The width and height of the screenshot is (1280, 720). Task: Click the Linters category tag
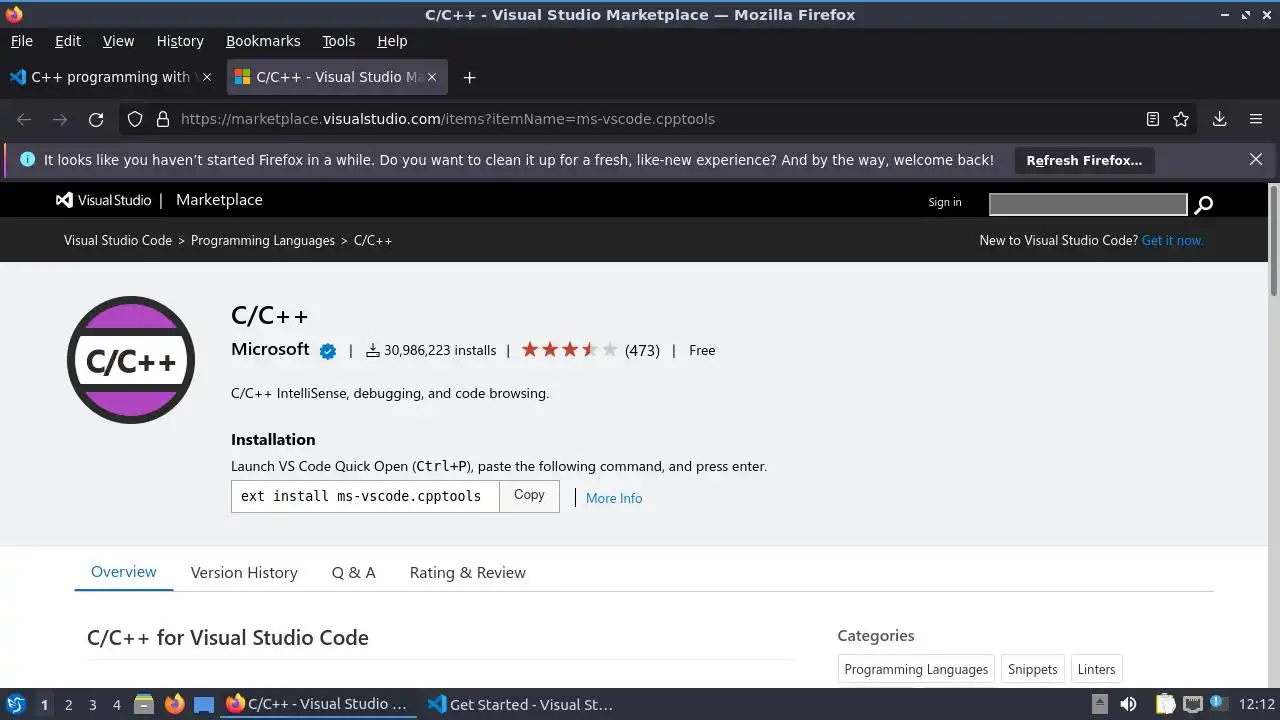click(x=1096, y=669)
